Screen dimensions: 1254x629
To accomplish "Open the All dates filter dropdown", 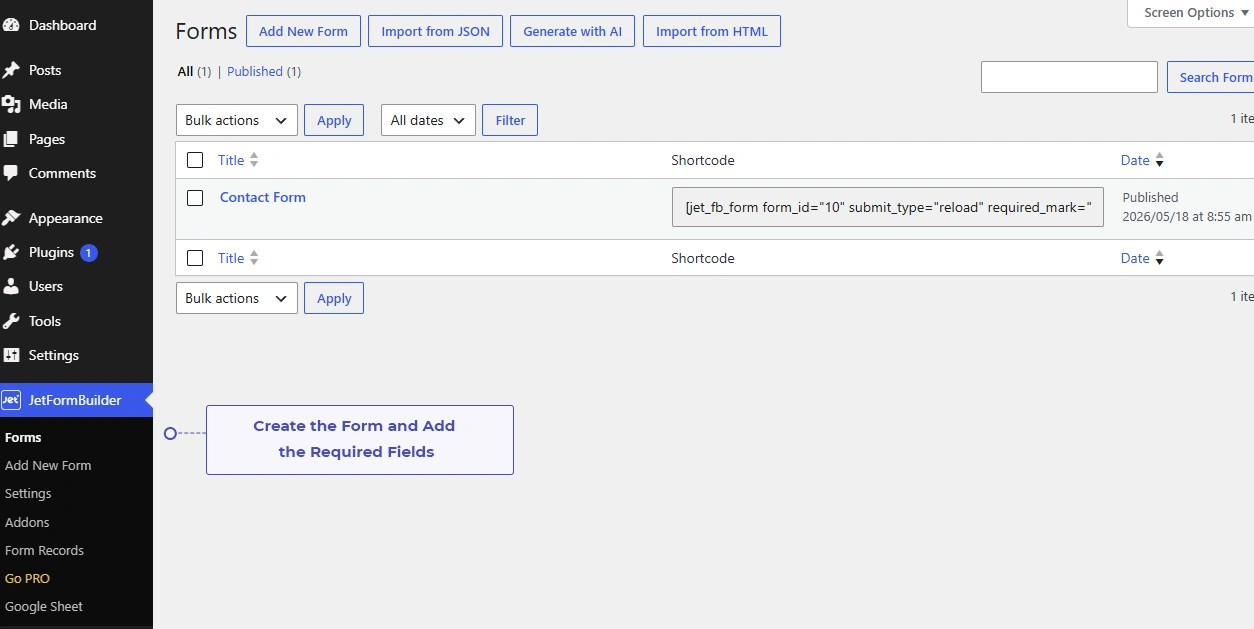I will tap(428, 120).
